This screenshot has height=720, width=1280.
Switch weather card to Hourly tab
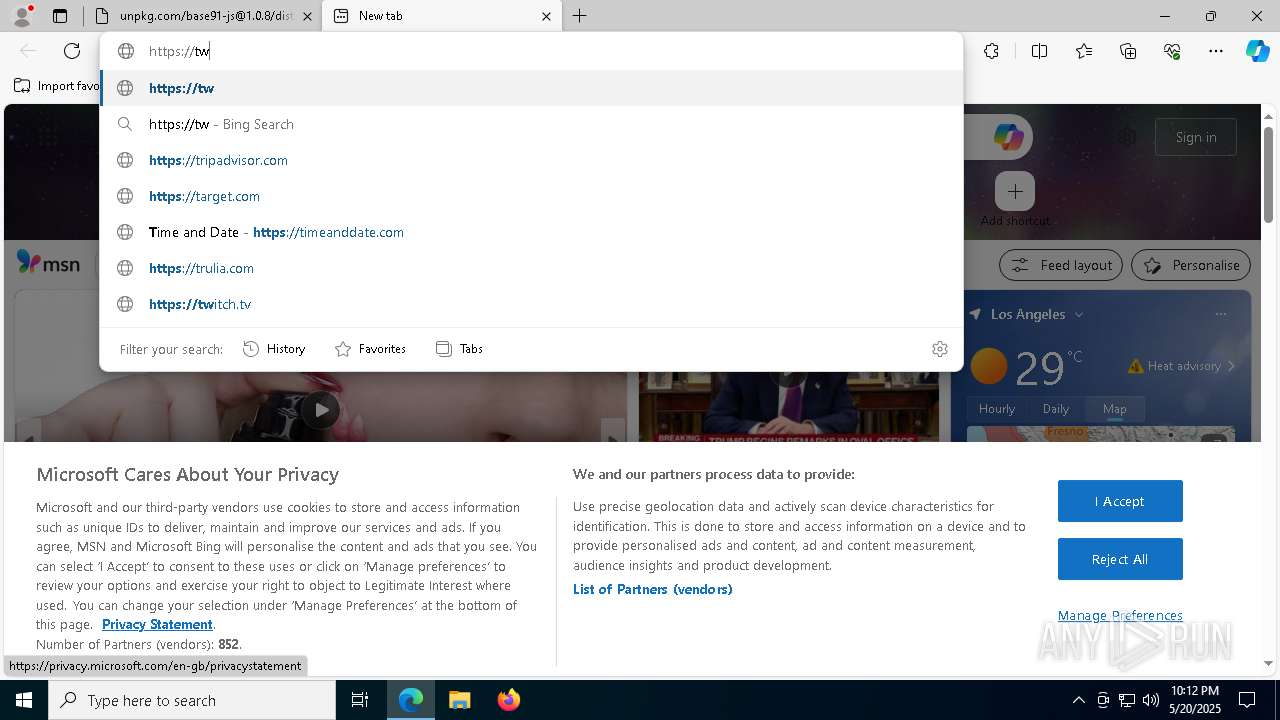click(997, 409)
